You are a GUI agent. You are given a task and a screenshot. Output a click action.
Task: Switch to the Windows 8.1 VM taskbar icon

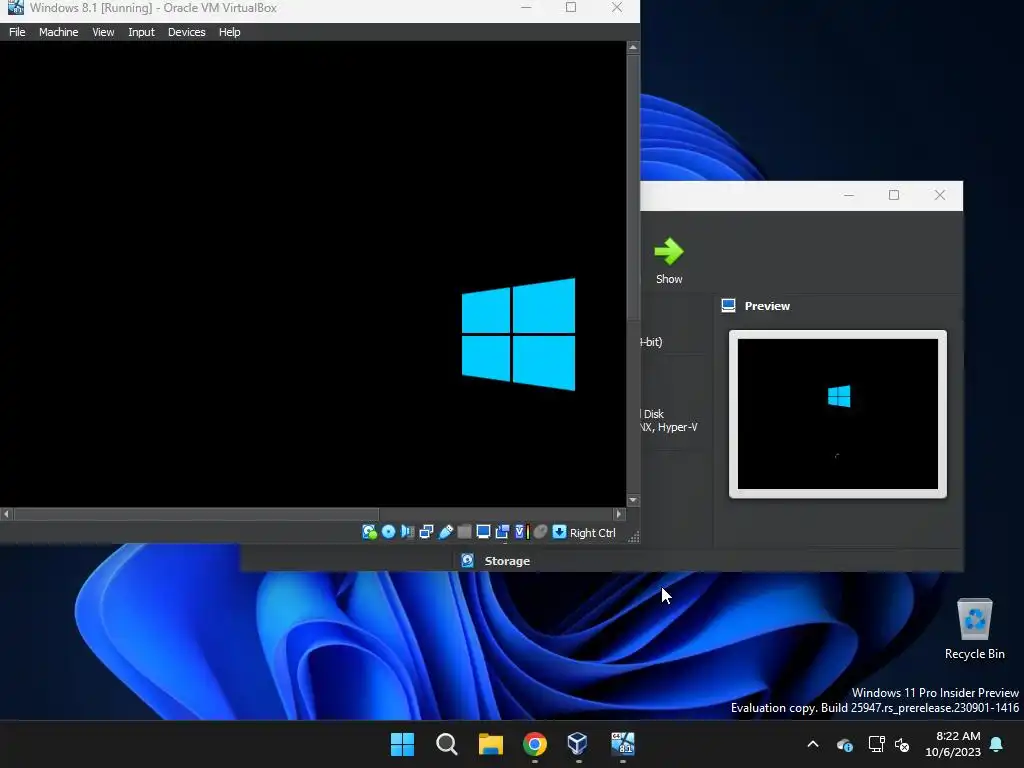[622, 744]
